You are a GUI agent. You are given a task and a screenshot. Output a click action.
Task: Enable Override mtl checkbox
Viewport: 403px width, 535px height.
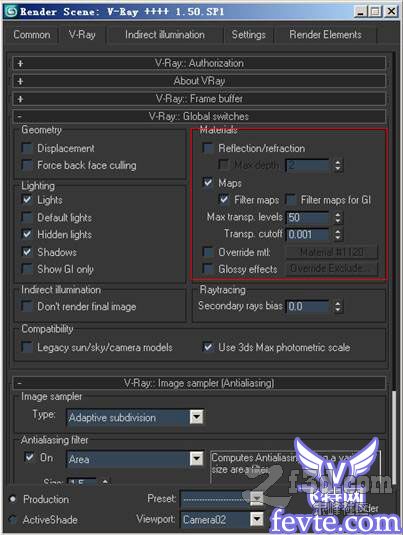(208, 252)
